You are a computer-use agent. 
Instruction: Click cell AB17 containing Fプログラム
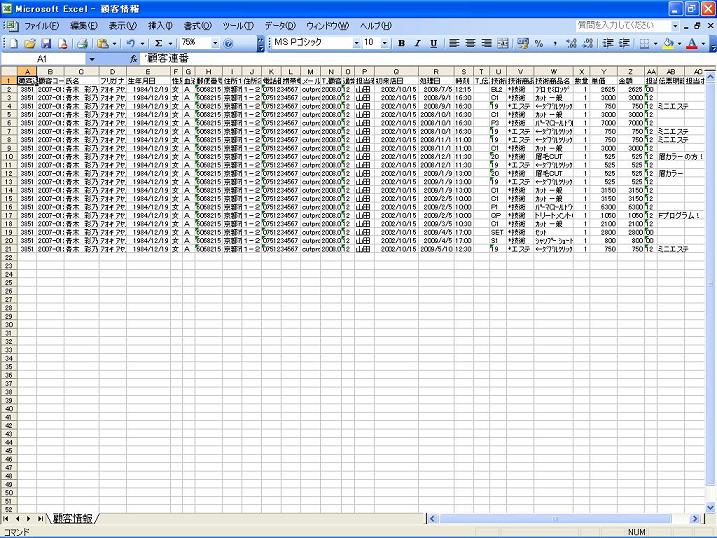671,215
